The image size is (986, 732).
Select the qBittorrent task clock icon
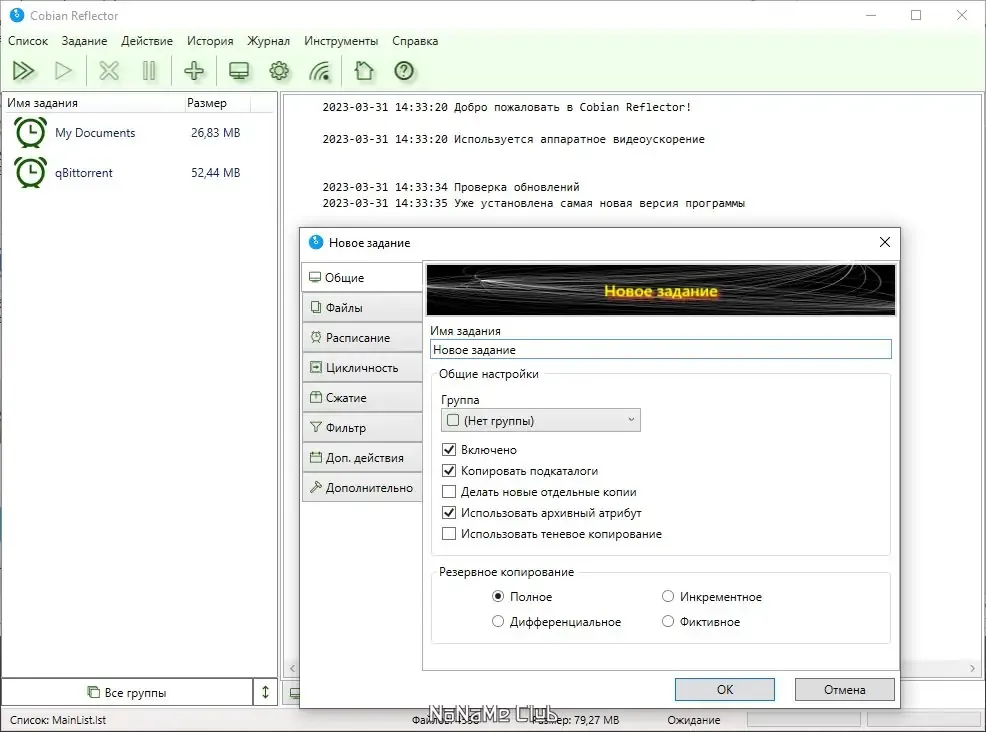click(30, 172)
